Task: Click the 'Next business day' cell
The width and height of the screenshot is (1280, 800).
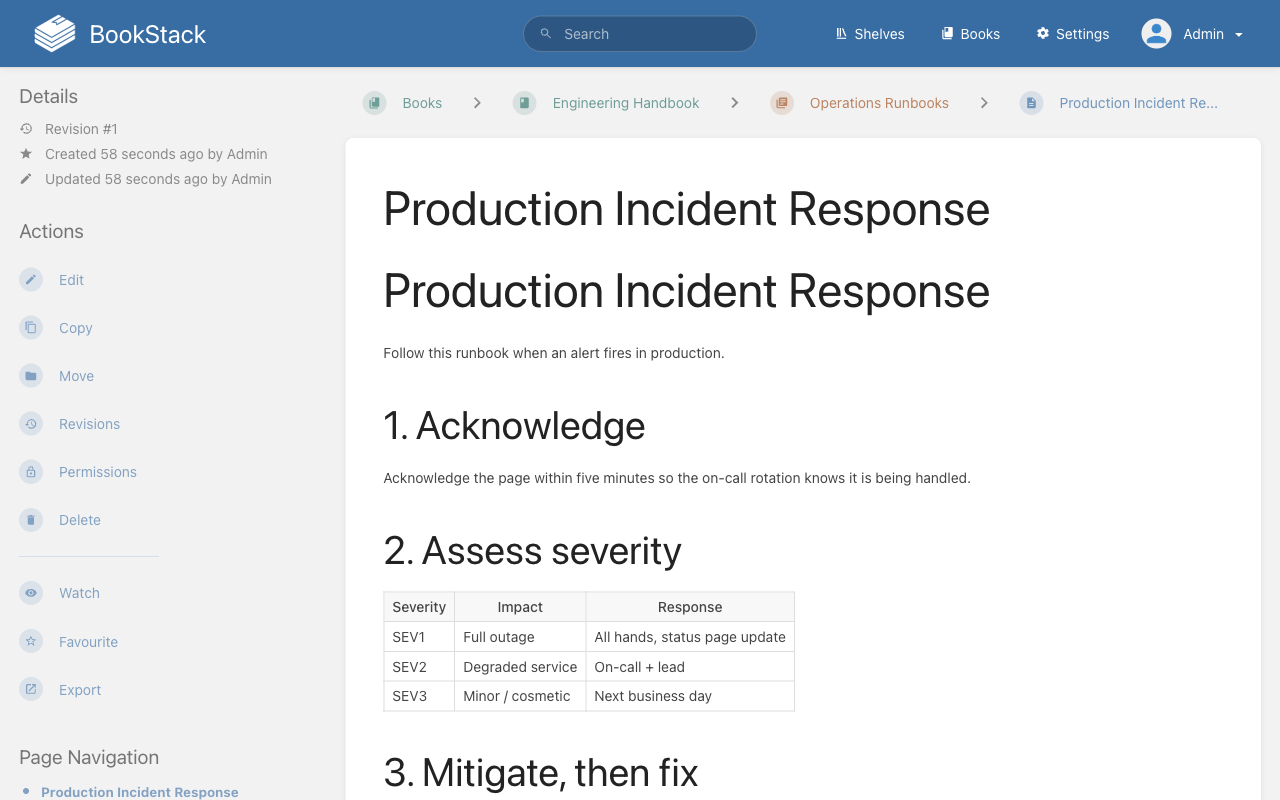Action: [690, 696]
